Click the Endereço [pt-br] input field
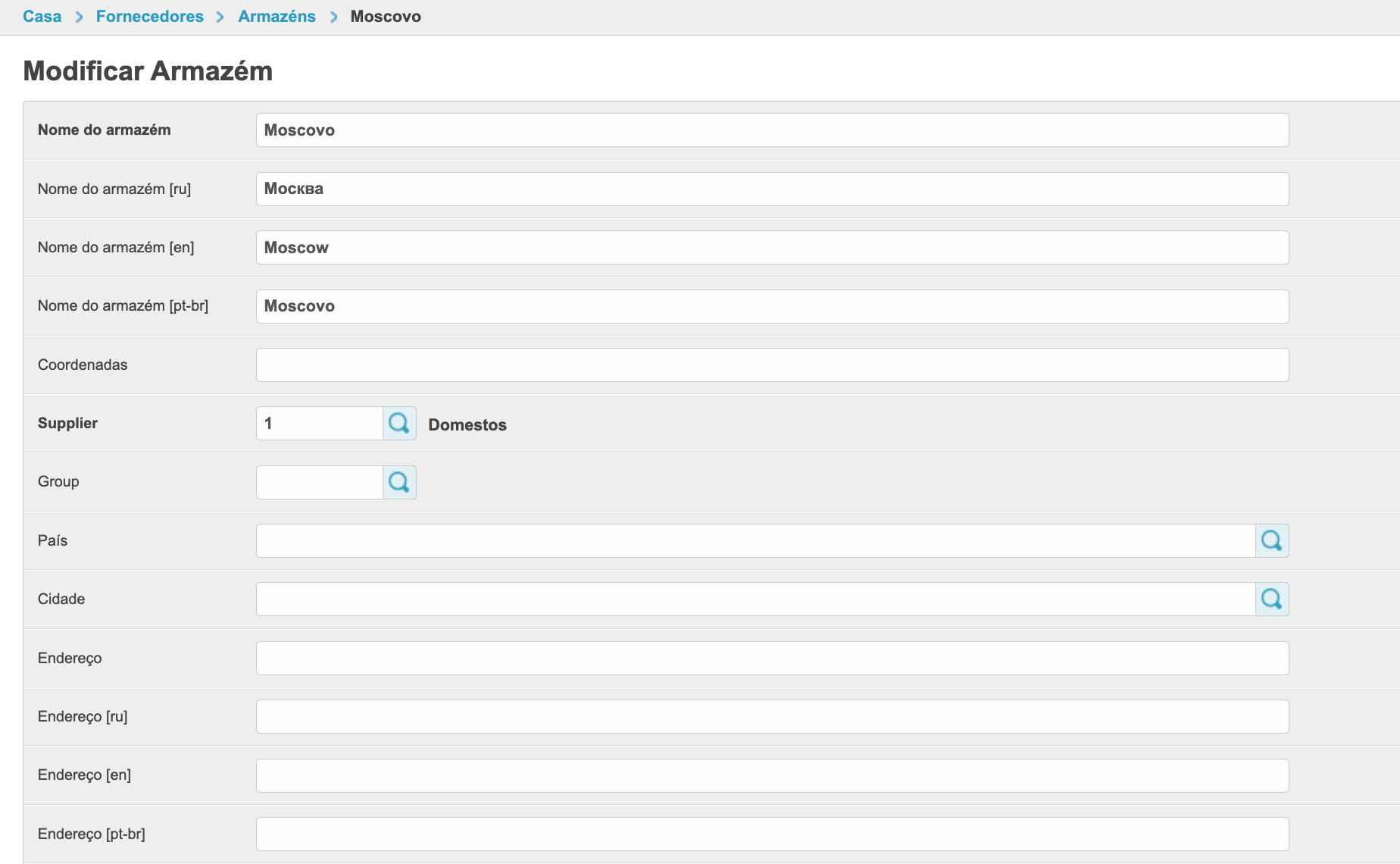Viewport: 1400px width, 864px height. (771, 834)
